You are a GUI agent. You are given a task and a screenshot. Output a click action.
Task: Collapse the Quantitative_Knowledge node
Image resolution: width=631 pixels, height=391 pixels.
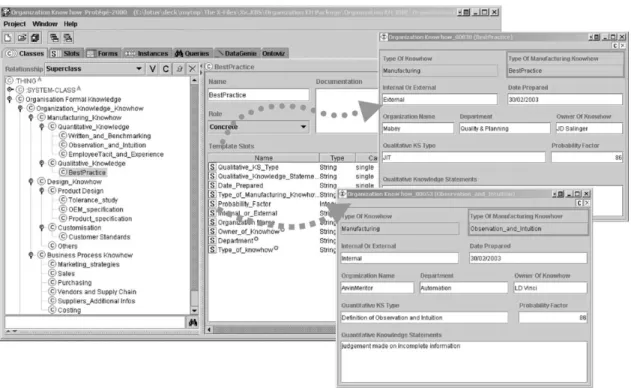click(x=41, y=127)
